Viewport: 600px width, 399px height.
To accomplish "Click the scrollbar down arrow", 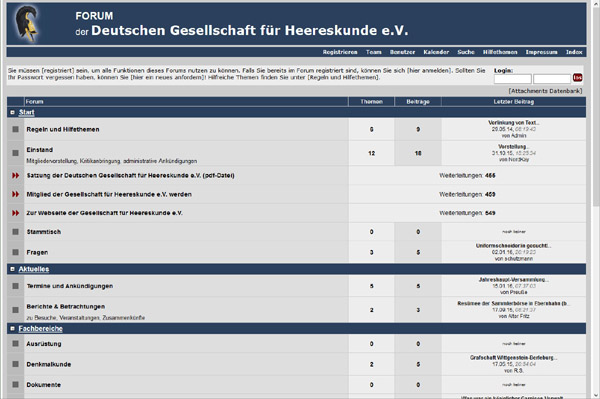I will 596,395.
